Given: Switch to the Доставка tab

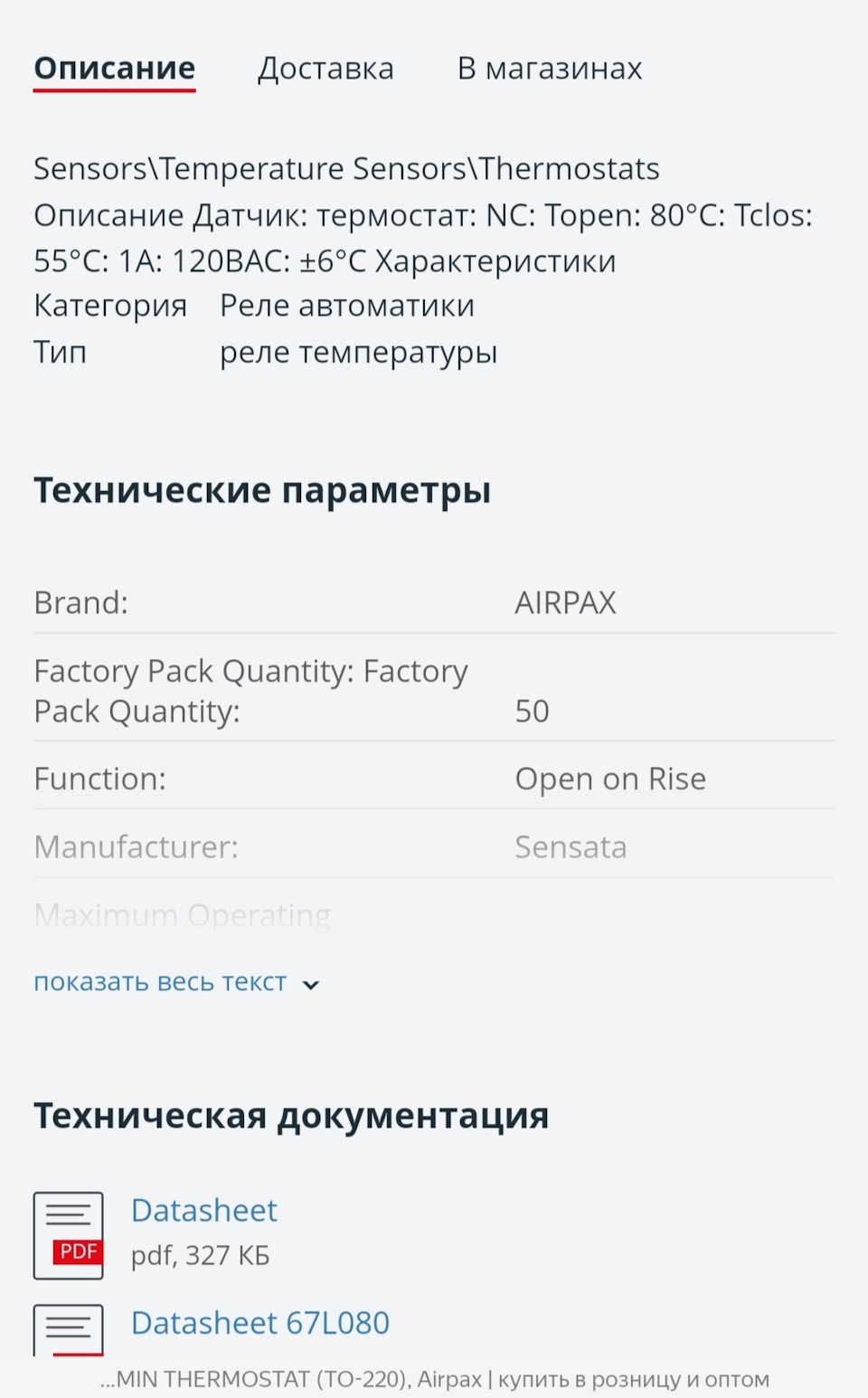Looking at the screenshot, I should pyautogui.click(x=325, y=69).
